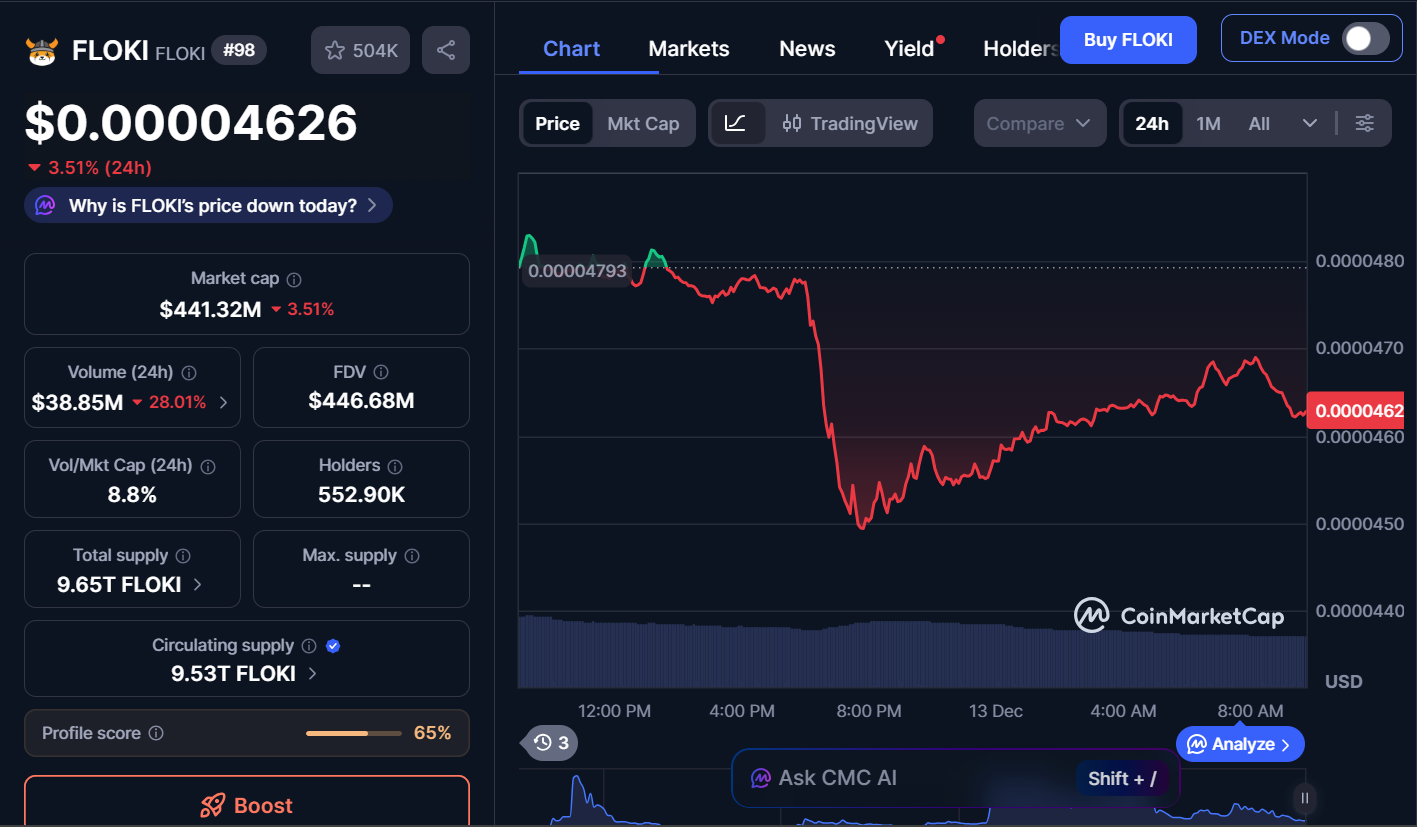Click the FDV info icon
Image resolution: width=1417 pixels, height=827 pixels.
point(381,372)
